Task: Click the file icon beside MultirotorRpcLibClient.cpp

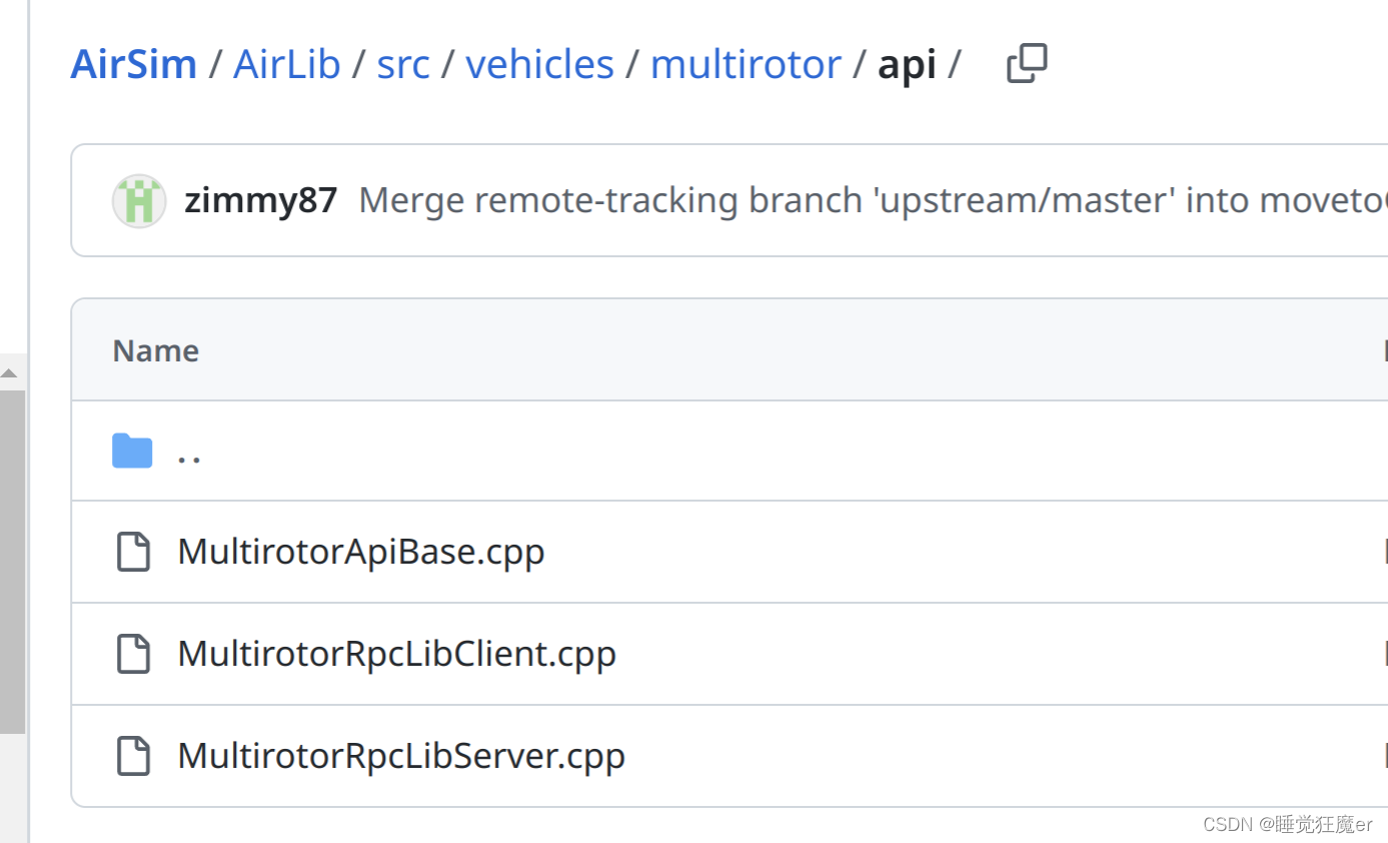Action: click(x=133, y=653)
